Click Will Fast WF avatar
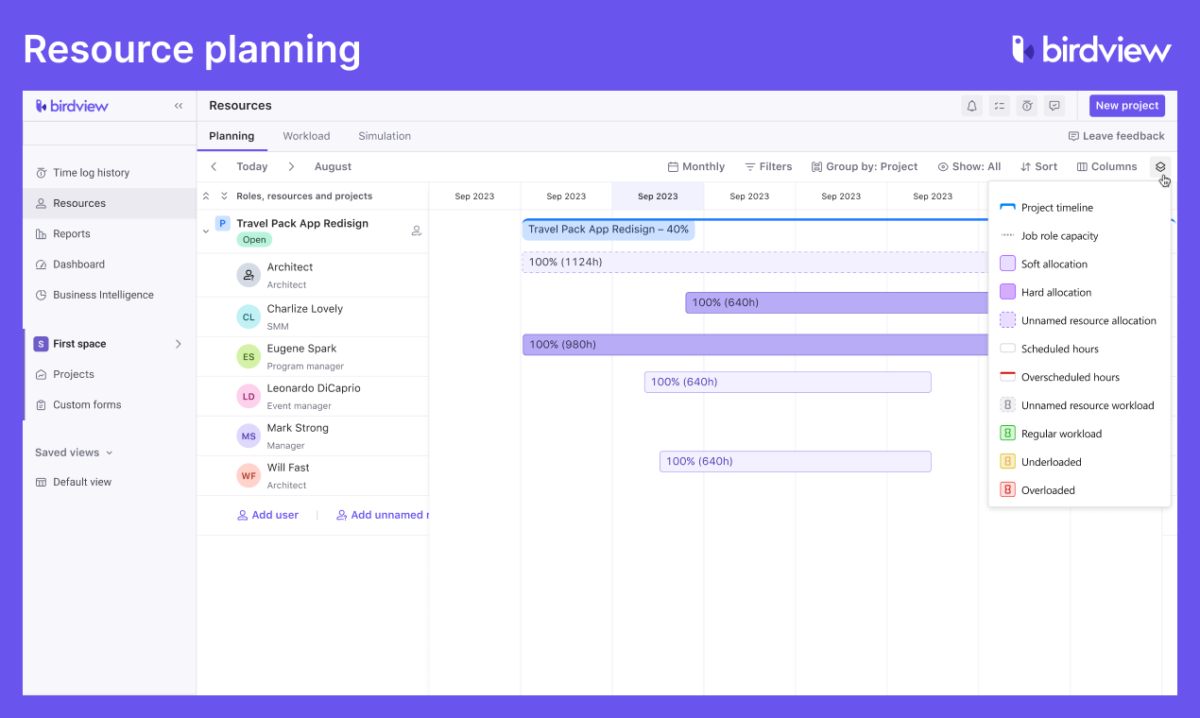 coord(248,476)
